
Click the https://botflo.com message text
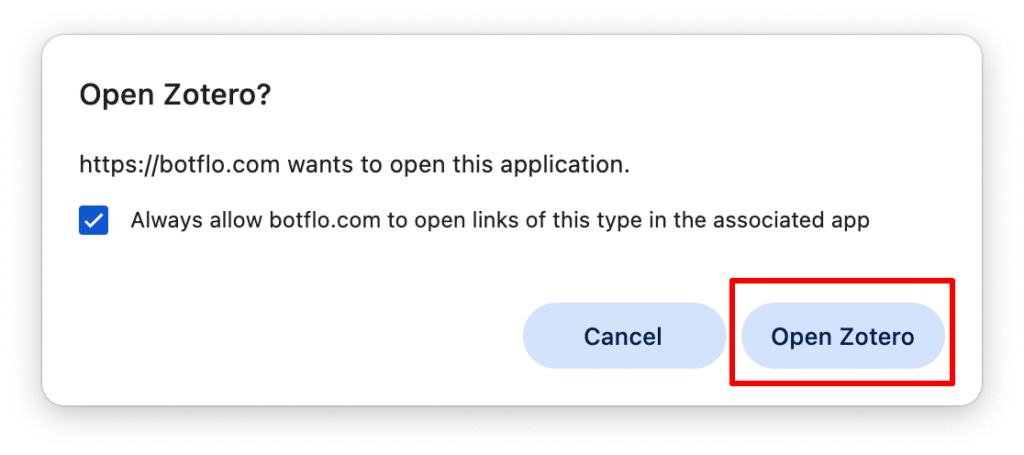point(354,165)
